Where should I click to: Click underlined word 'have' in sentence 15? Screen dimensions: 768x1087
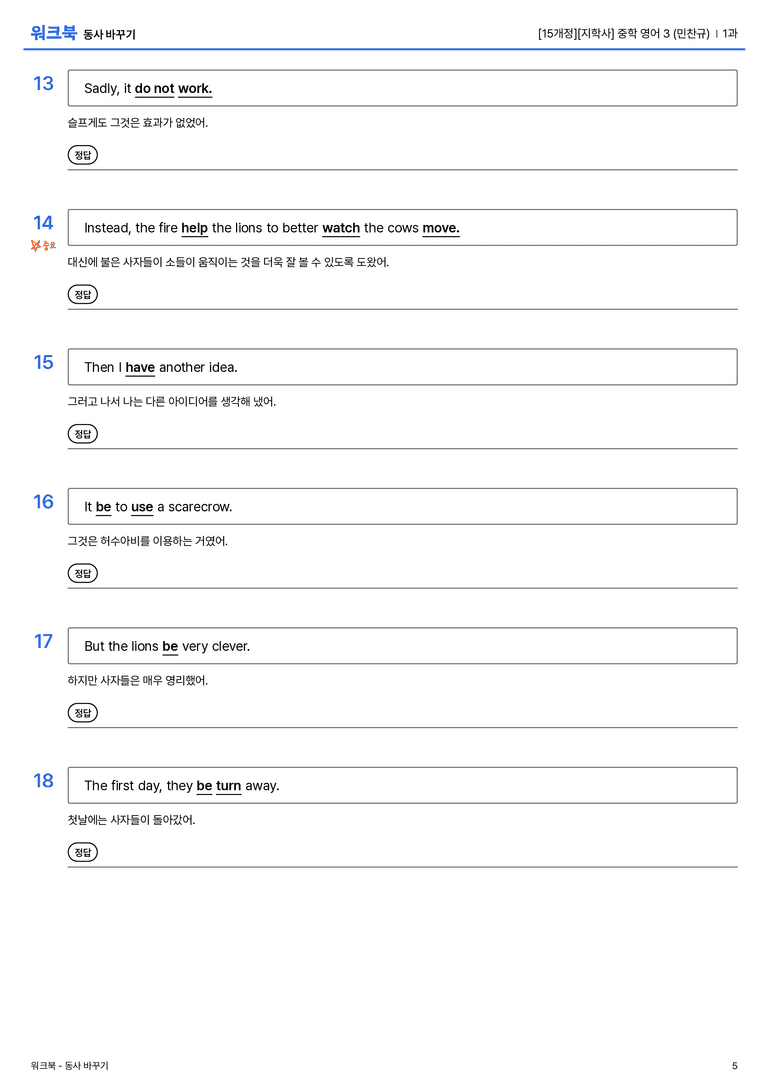(140, 367)
